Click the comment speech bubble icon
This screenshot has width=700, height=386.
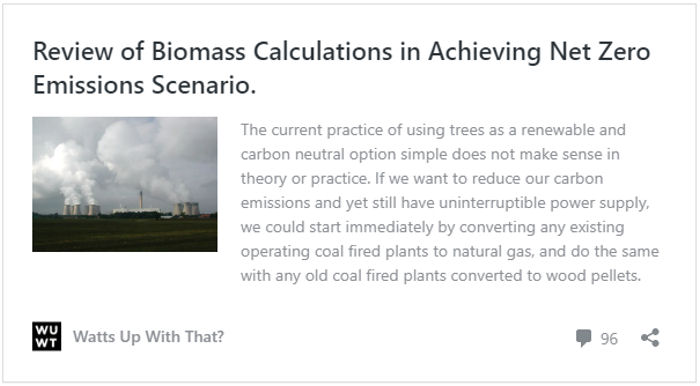click(583, 338)
